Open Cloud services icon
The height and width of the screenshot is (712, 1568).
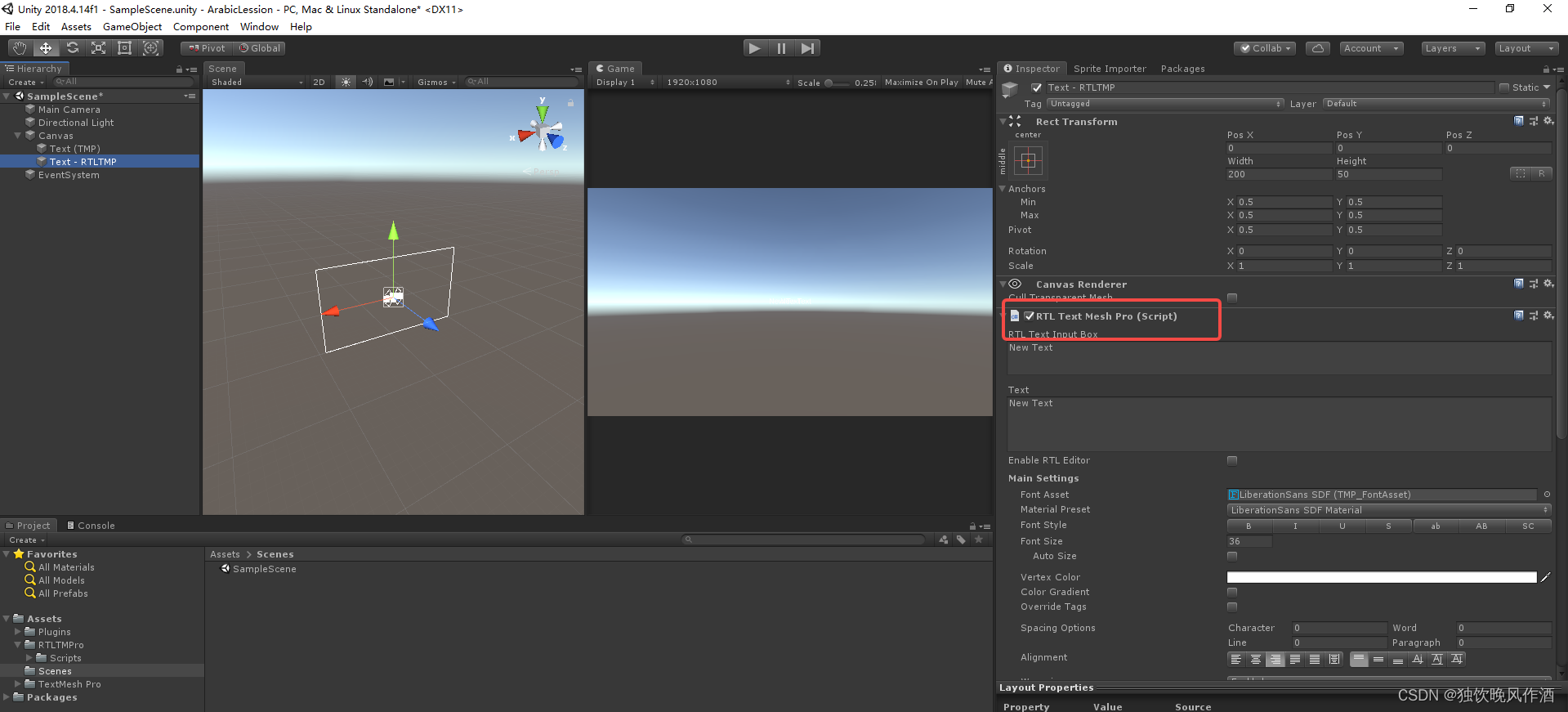1317,48
